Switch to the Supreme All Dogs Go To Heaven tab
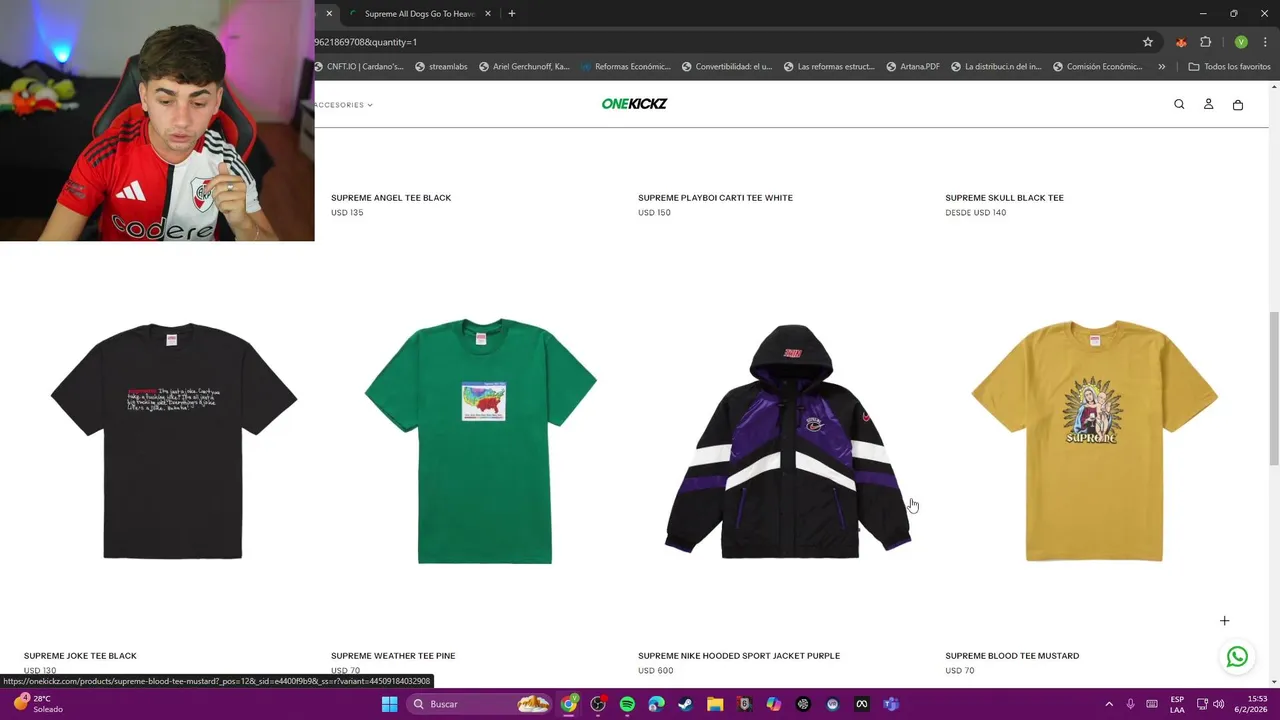The image size is (1280, 720). pos(419,14)
